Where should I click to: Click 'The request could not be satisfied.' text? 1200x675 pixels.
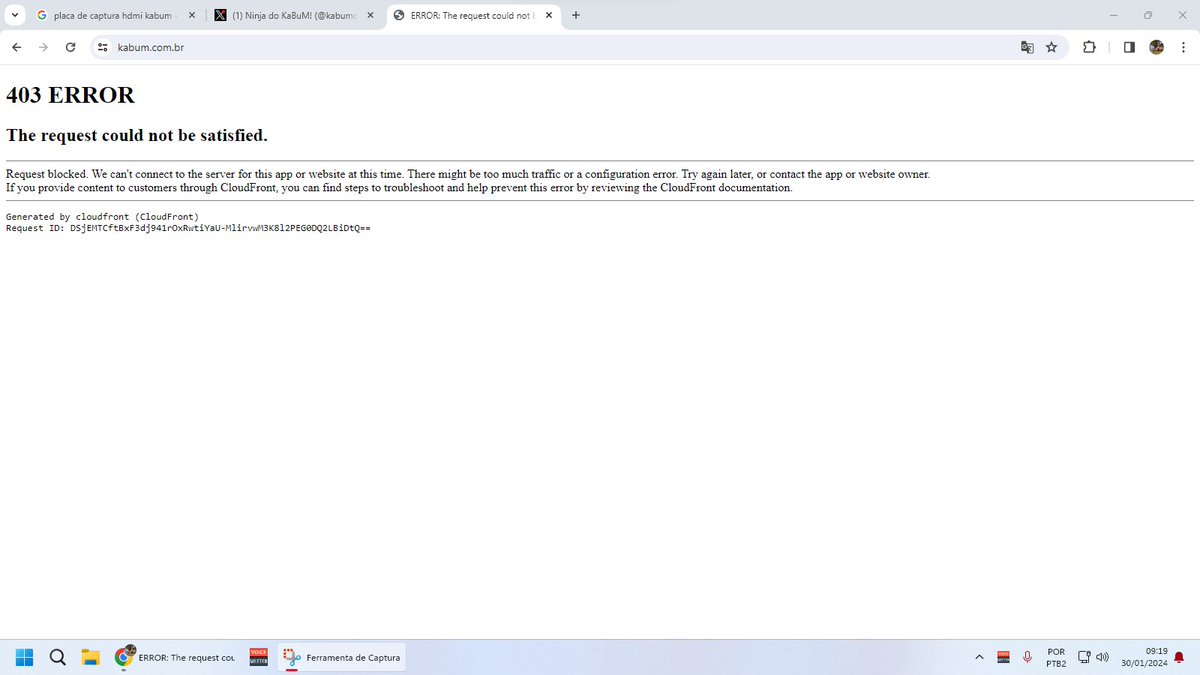pos(137,135)
